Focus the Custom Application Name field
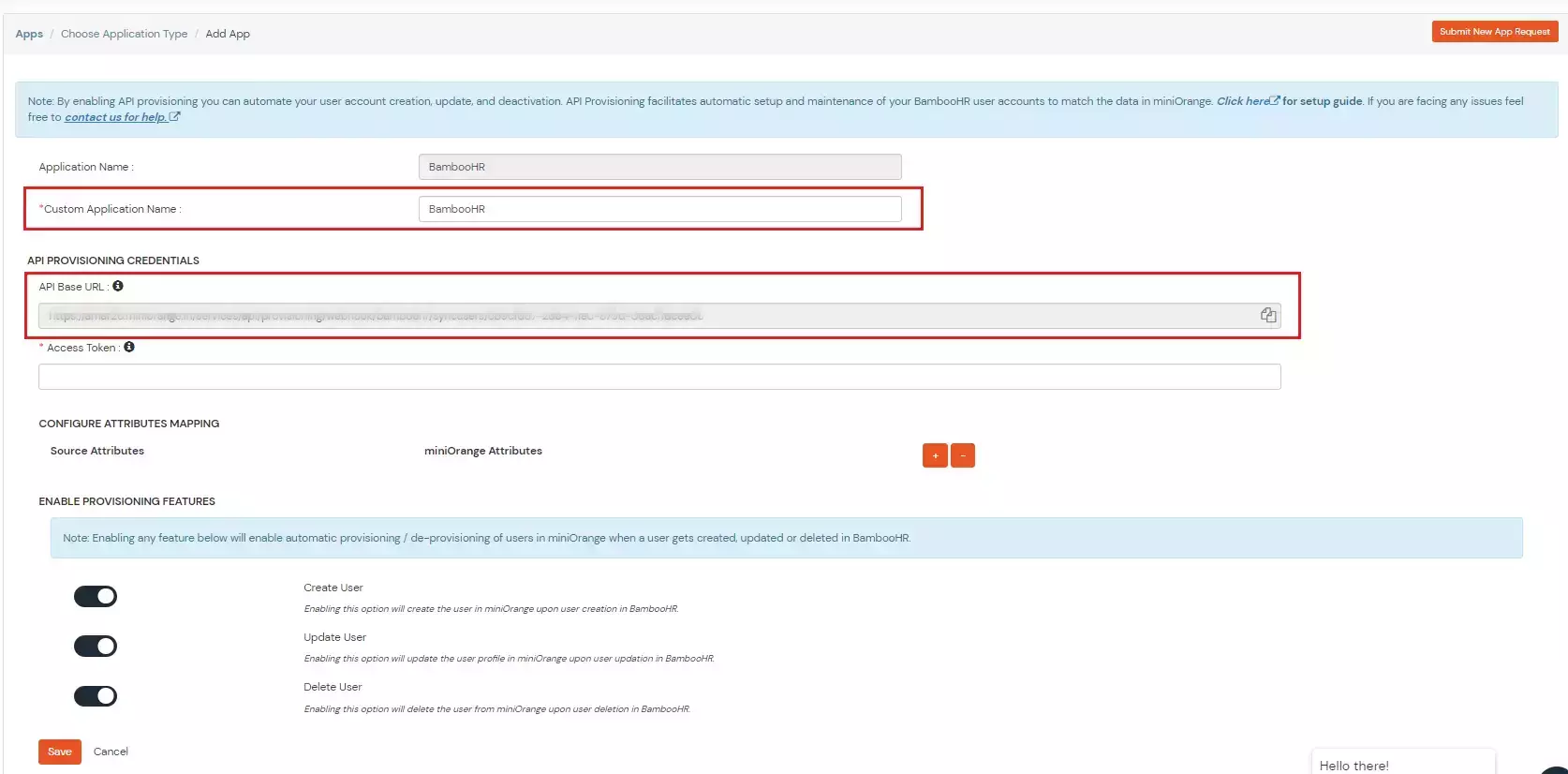Screen dimensions: 1568x774 (660, 209)
